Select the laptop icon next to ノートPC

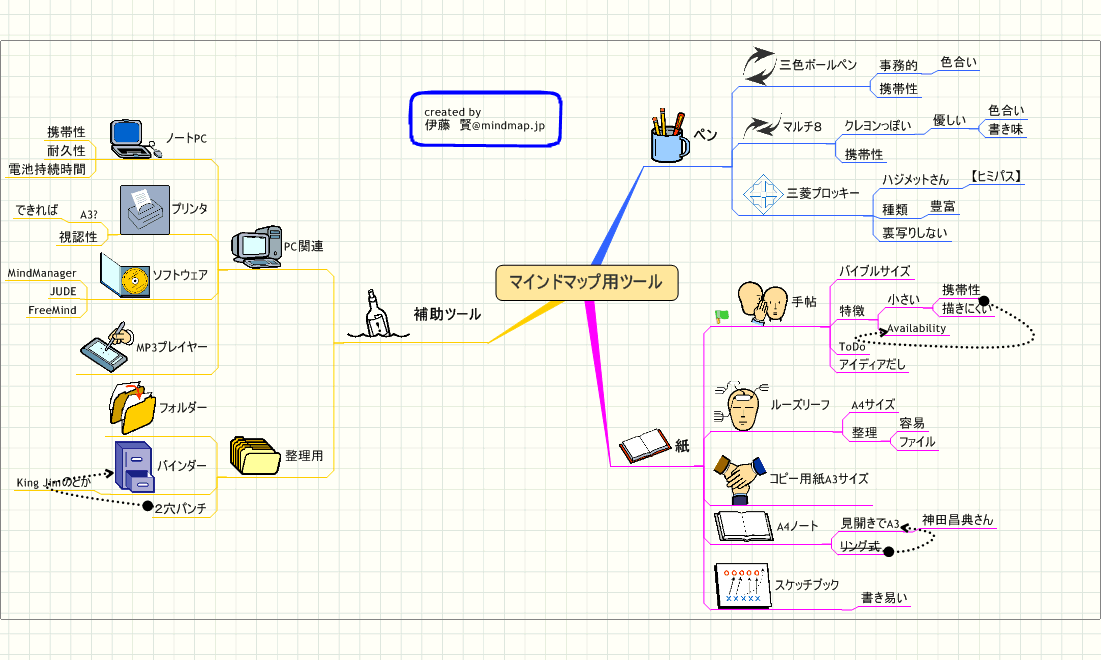point(132,138)
